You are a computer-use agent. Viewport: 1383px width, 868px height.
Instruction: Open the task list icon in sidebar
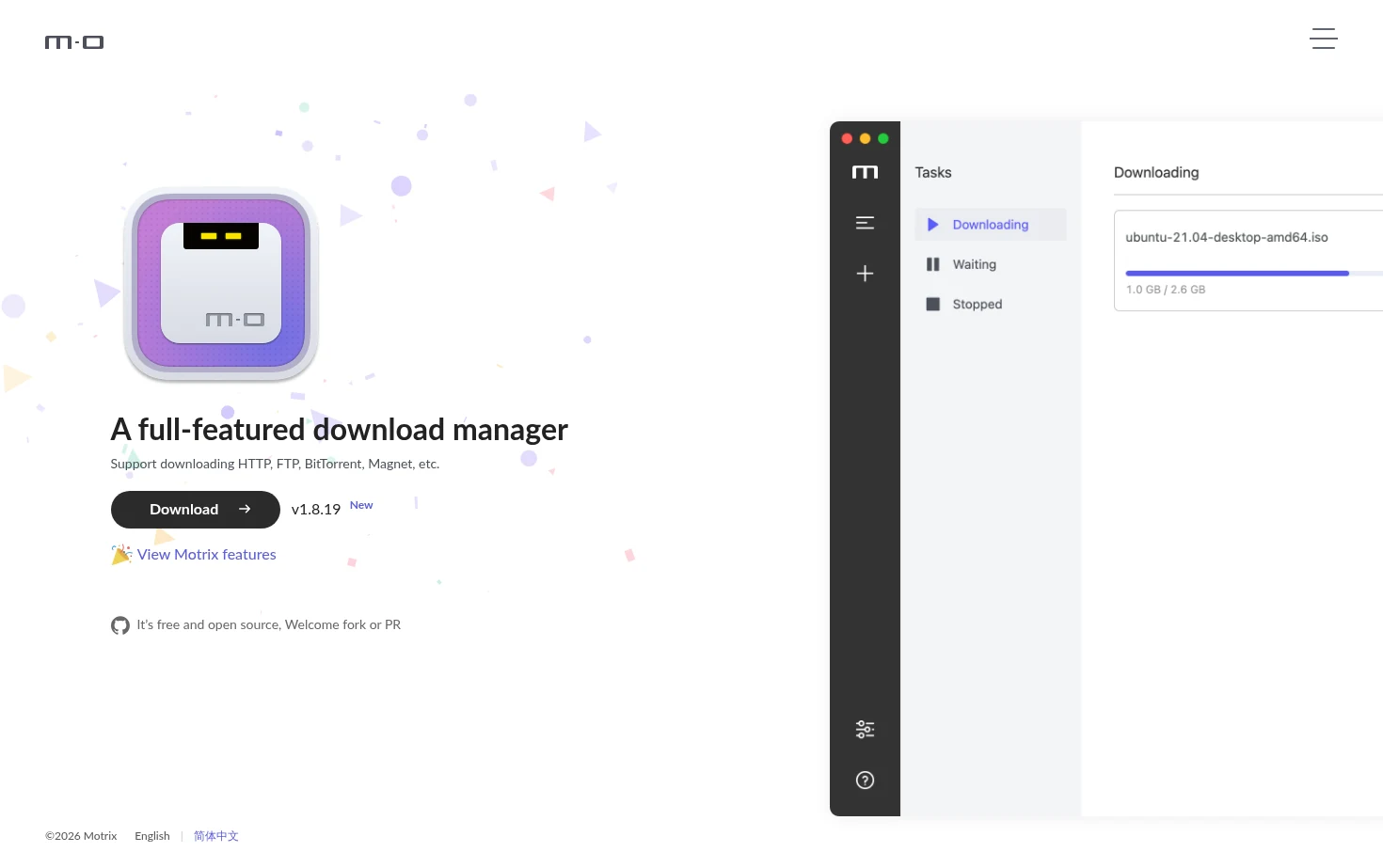click(865, 223)
